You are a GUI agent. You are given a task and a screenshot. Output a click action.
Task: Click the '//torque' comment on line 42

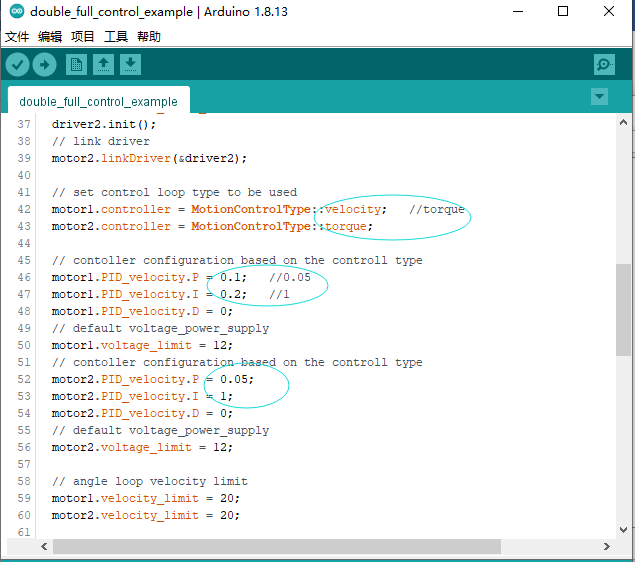tap(437, 209)
